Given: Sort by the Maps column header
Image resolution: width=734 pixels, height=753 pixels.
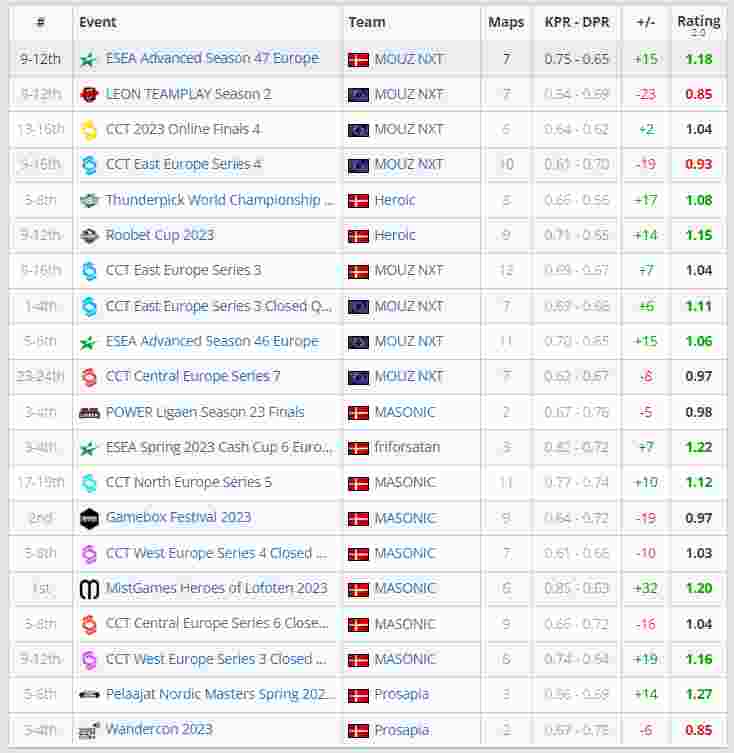Looking at the screenshot, I should tap(506, 22).
